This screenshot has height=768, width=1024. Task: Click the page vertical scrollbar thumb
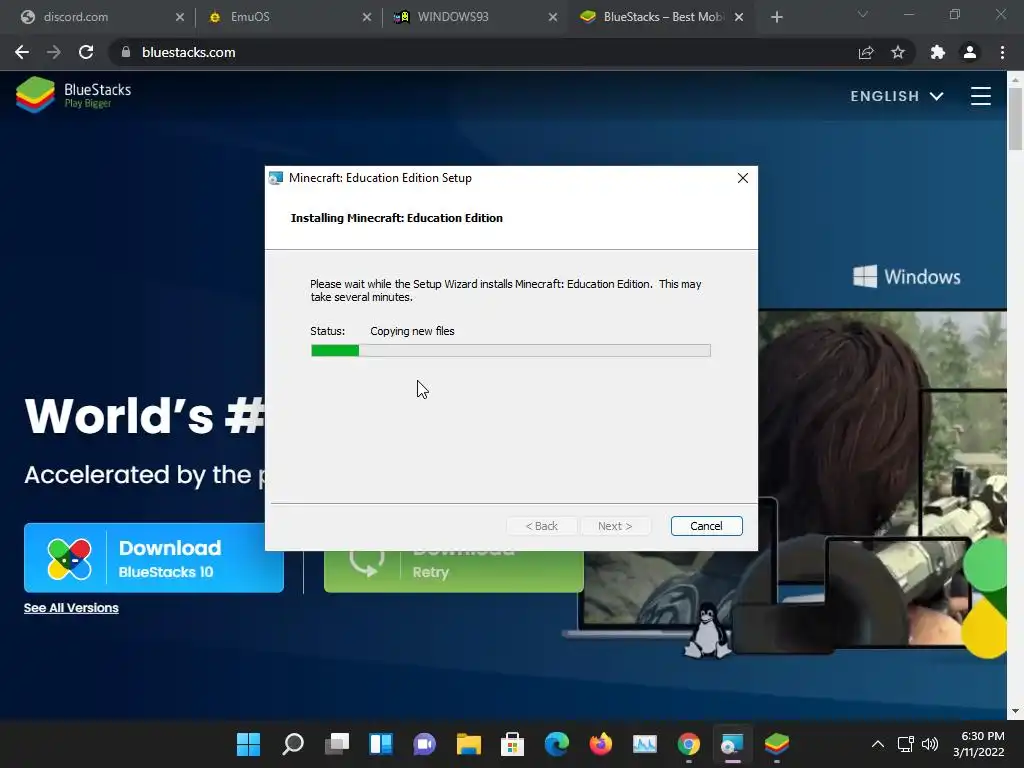pyautogui.click(x=1015, y=118)
